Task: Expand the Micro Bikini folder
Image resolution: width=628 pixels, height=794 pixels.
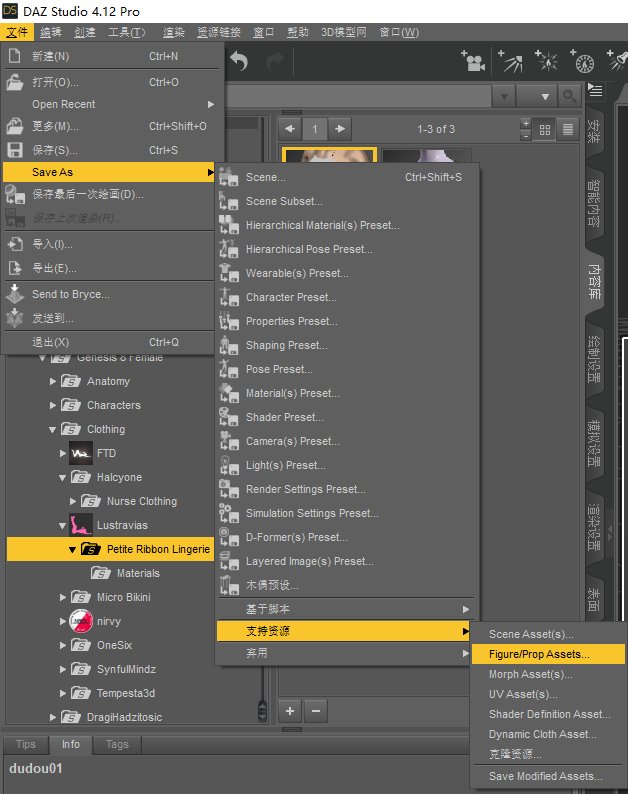Action: tap(63, 598)
